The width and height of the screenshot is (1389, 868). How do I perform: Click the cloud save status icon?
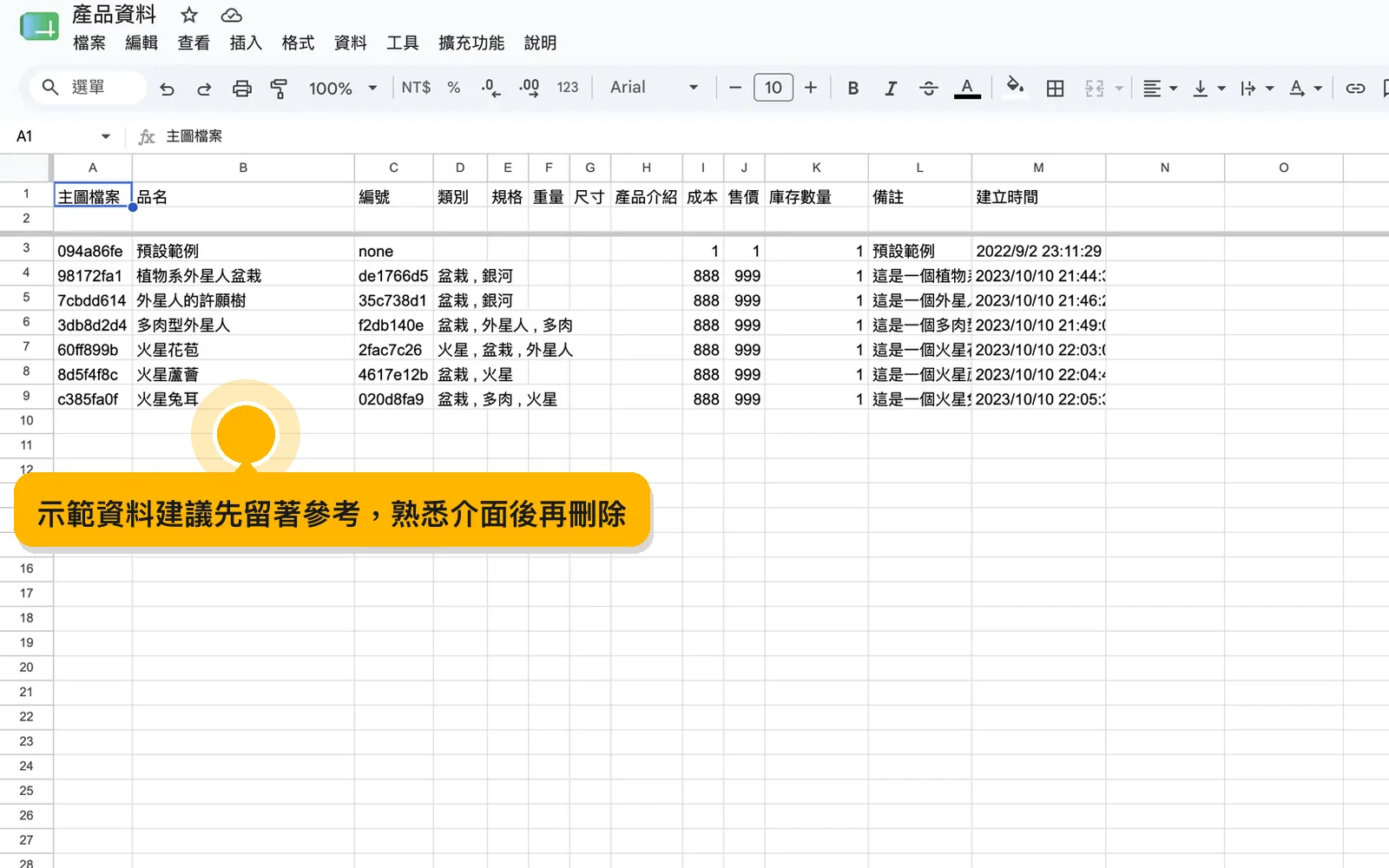231,15
